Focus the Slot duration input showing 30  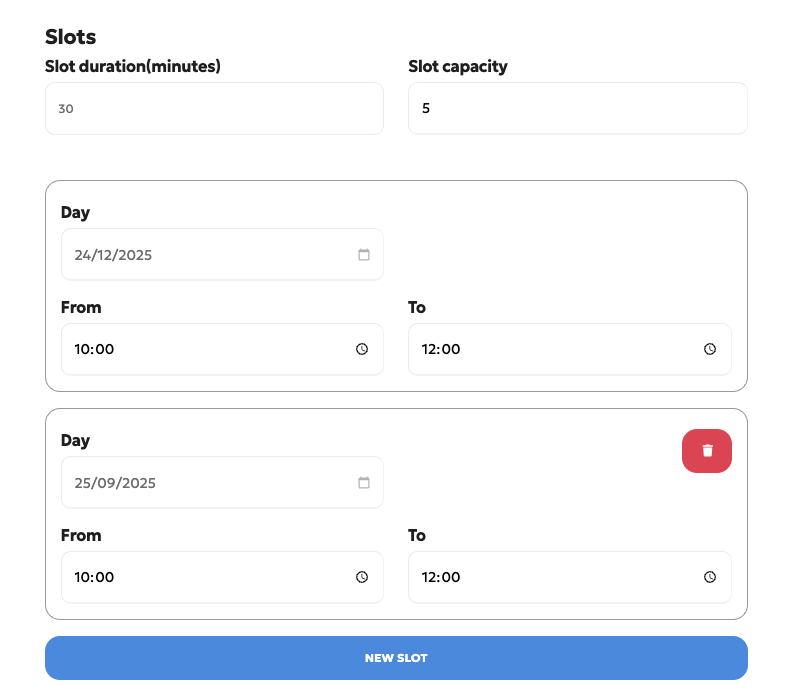pos(214,108)
